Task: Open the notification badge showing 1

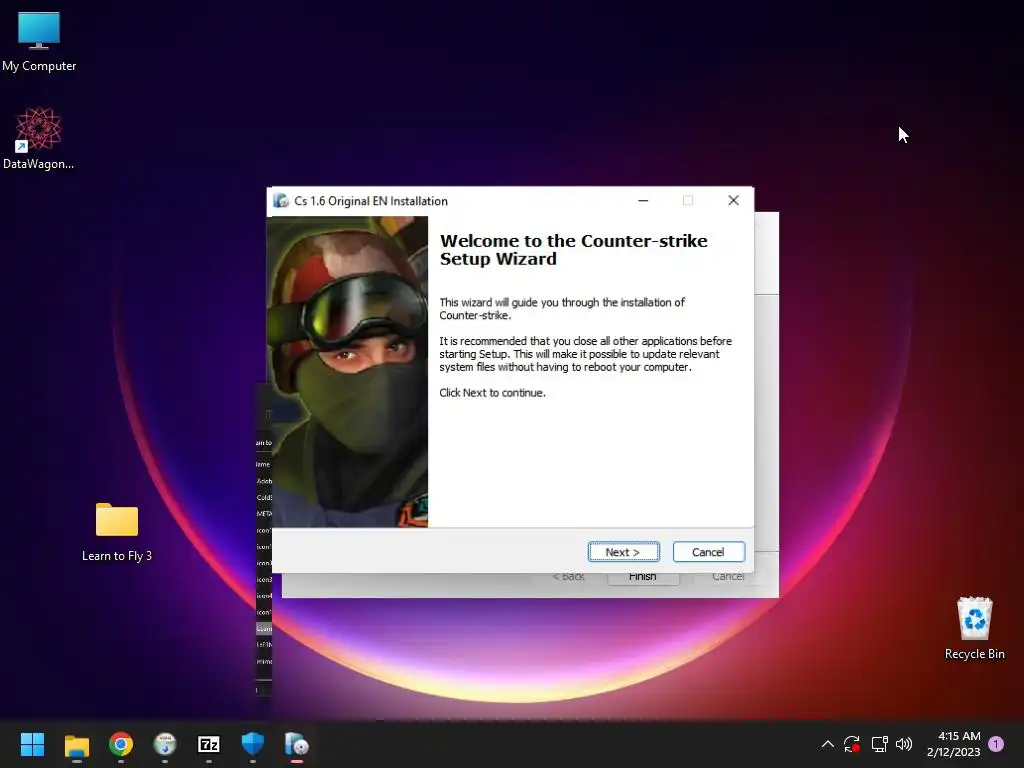Action: coord(996,744)
